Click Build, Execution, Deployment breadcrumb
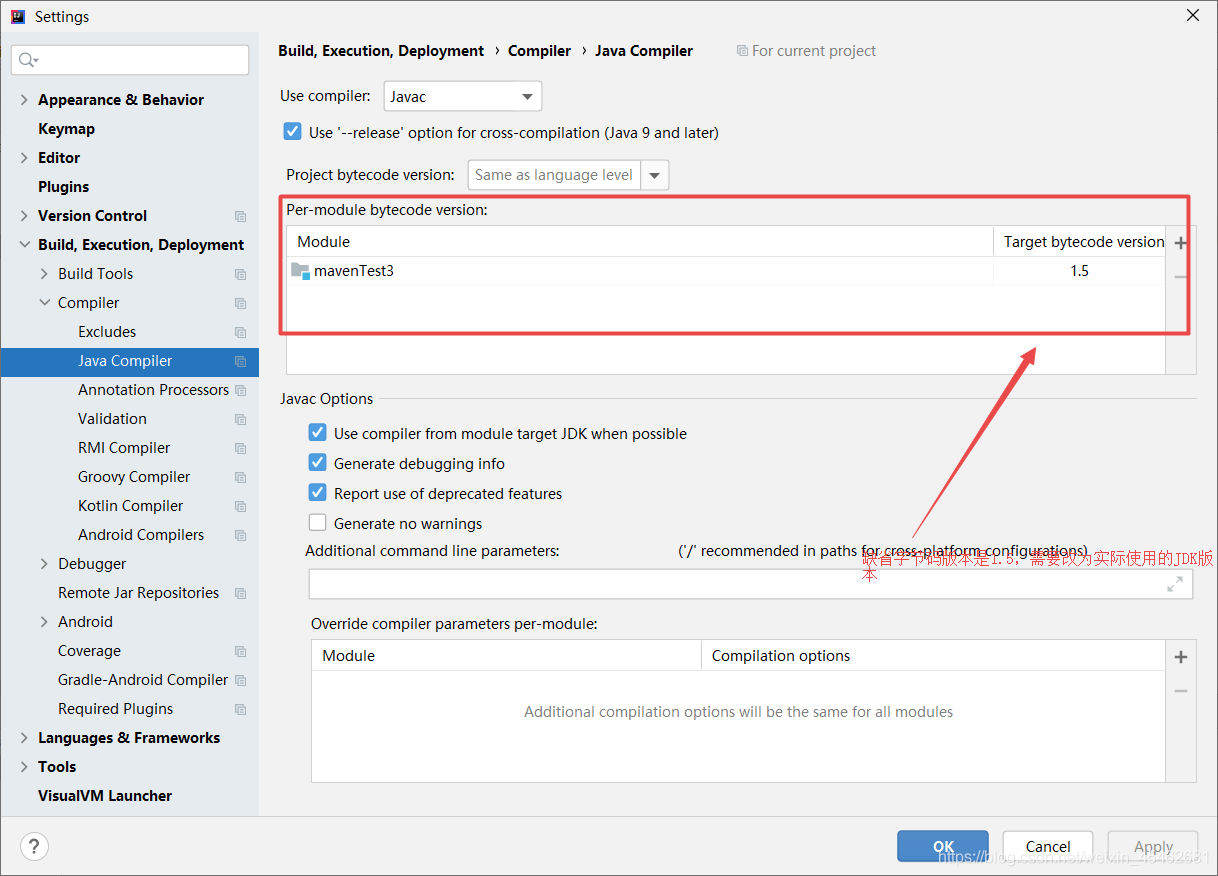This screenshot has height=876, width=1218. (381, 51)
